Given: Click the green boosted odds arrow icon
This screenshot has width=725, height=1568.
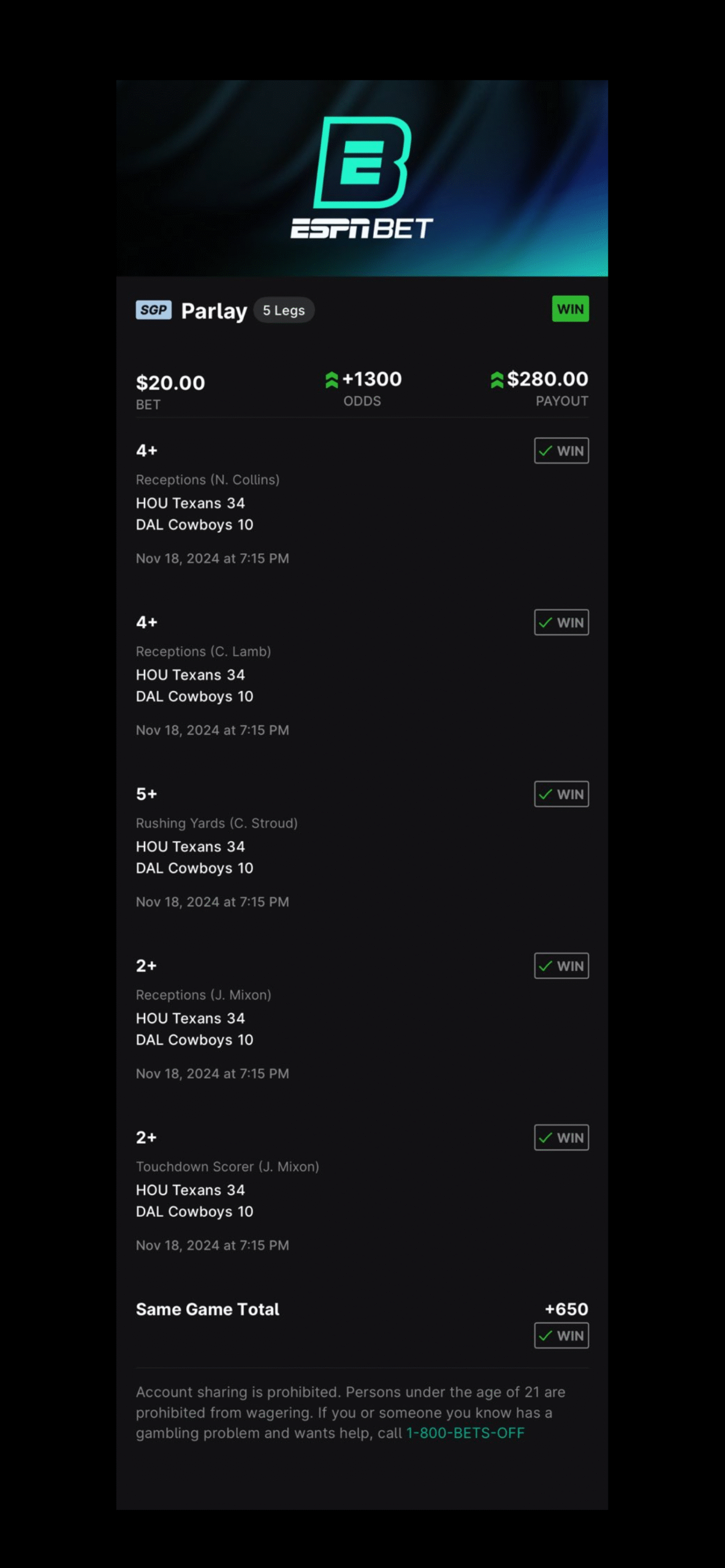Looking at the screenshot, I should click(332, 380).
